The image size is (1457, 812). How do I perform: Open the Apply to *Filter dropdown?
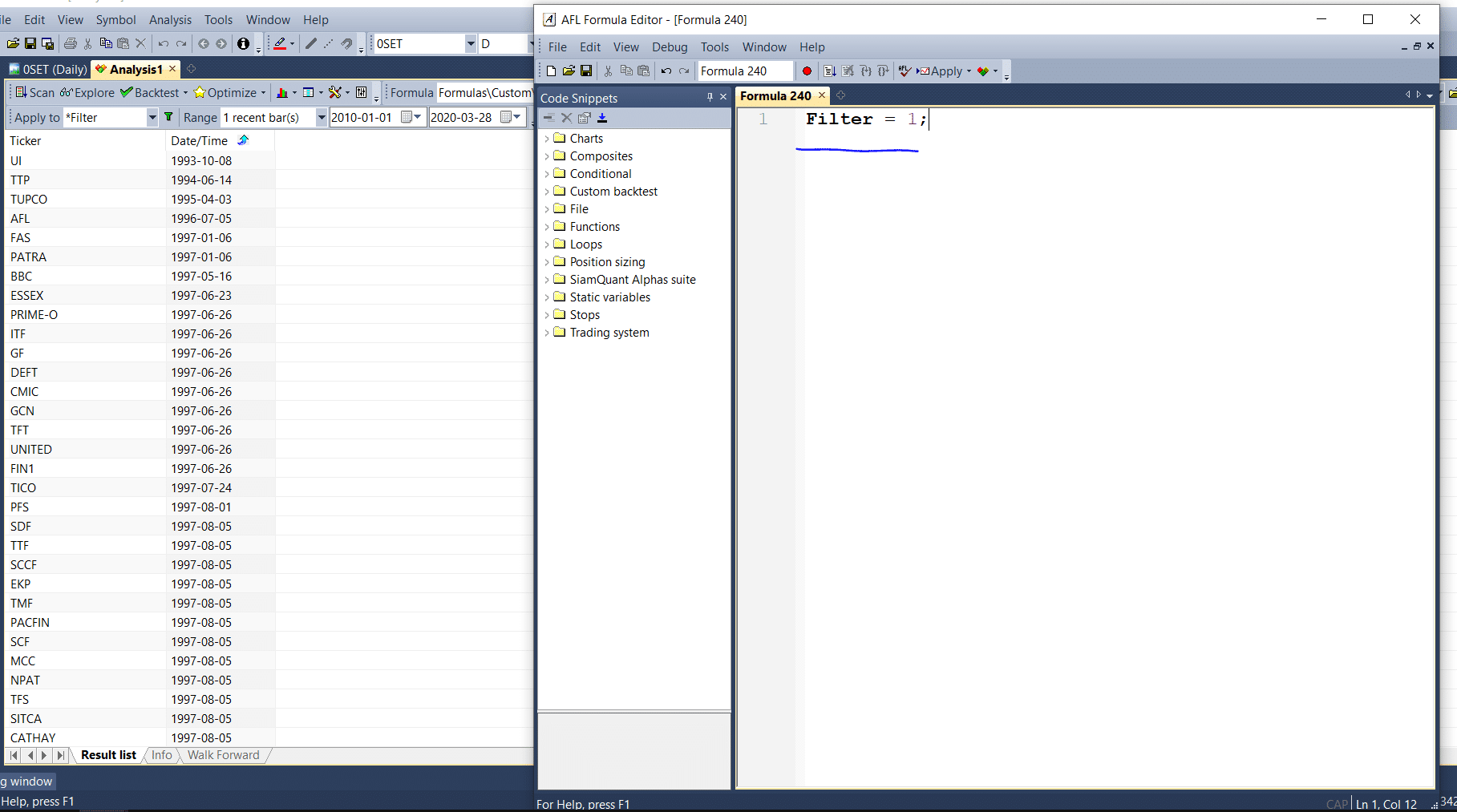pyautogui.click(x=152, y=118)
